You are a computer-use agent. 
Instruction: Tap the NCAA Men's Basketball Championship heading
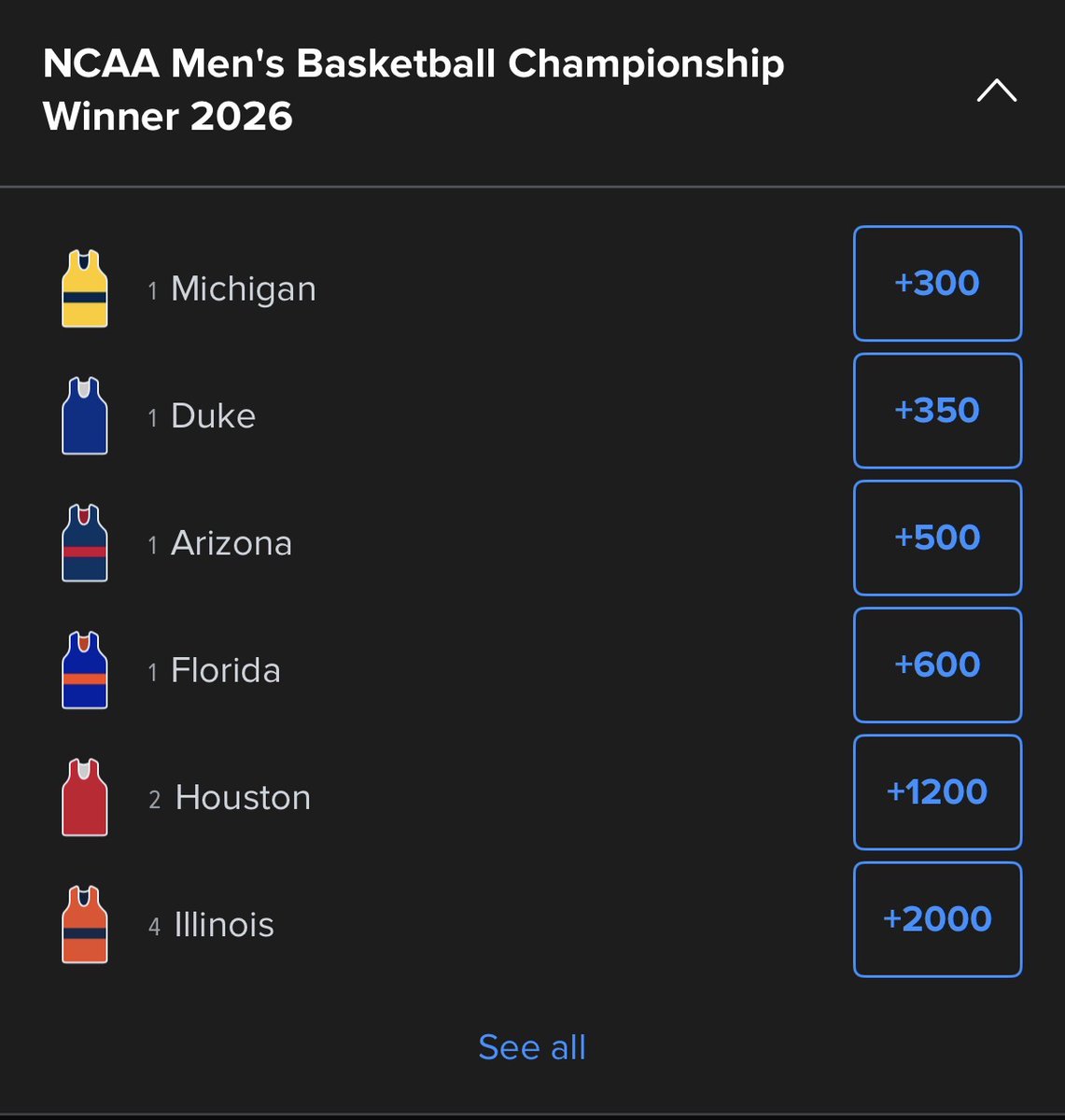click(x=413, y=90)
